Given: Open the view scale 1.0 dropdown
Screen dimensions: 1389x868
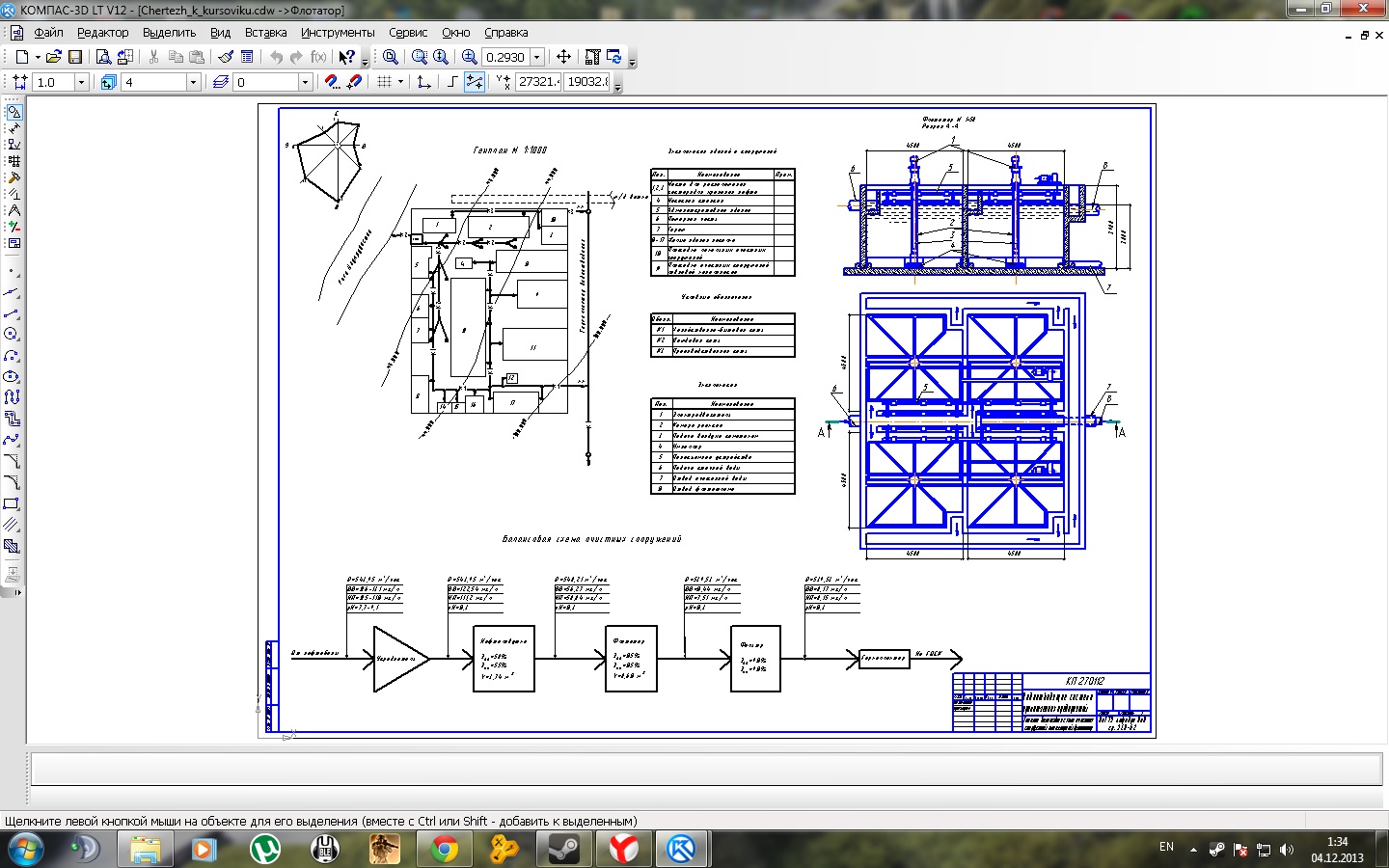Looking at the screenshot, I should 81,82.
